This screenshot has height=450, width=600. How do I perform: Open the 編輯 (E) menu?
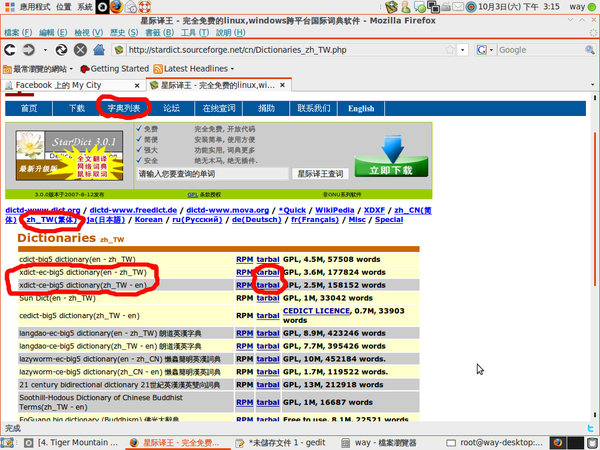(53, 33)
